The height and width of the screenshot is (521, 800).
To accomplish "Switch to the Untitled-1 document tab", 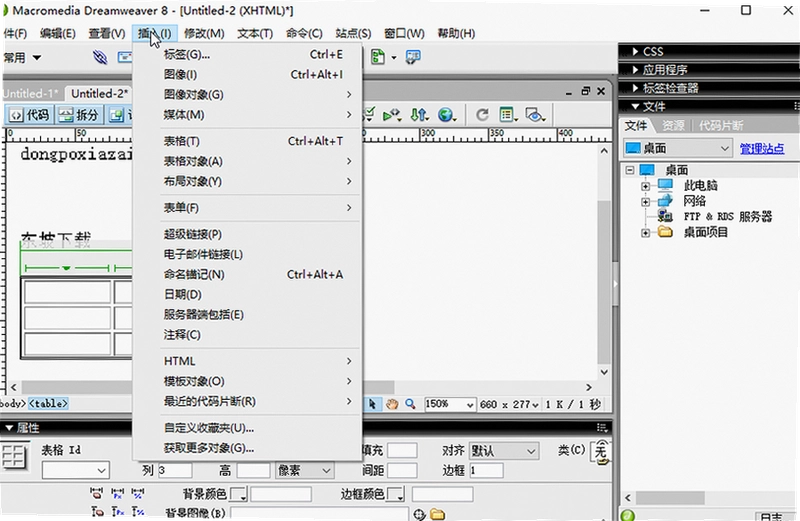I will [x=30, y=94].
